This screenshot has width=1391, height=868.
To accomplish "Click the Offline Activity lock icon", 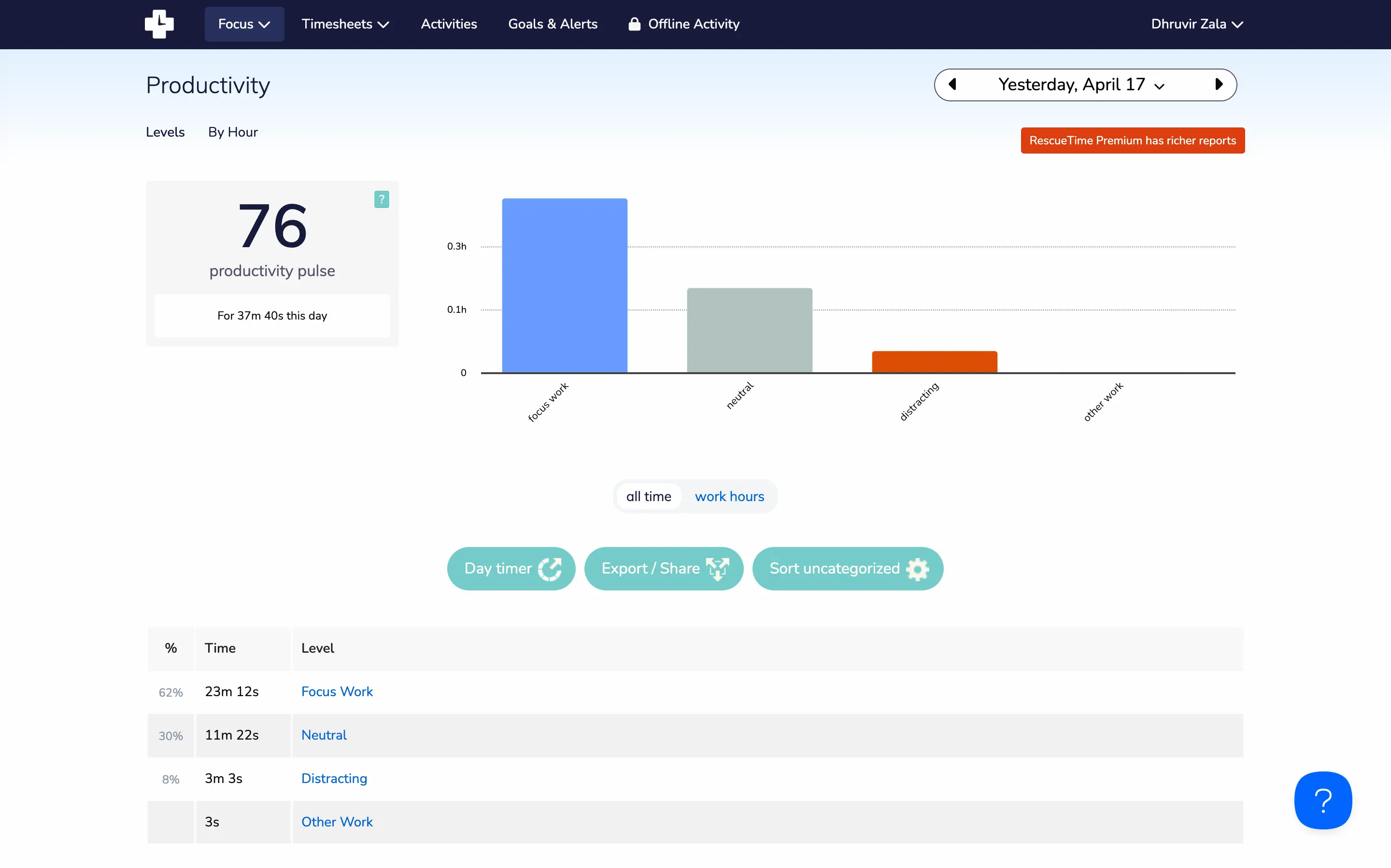I will coord(634,24).
